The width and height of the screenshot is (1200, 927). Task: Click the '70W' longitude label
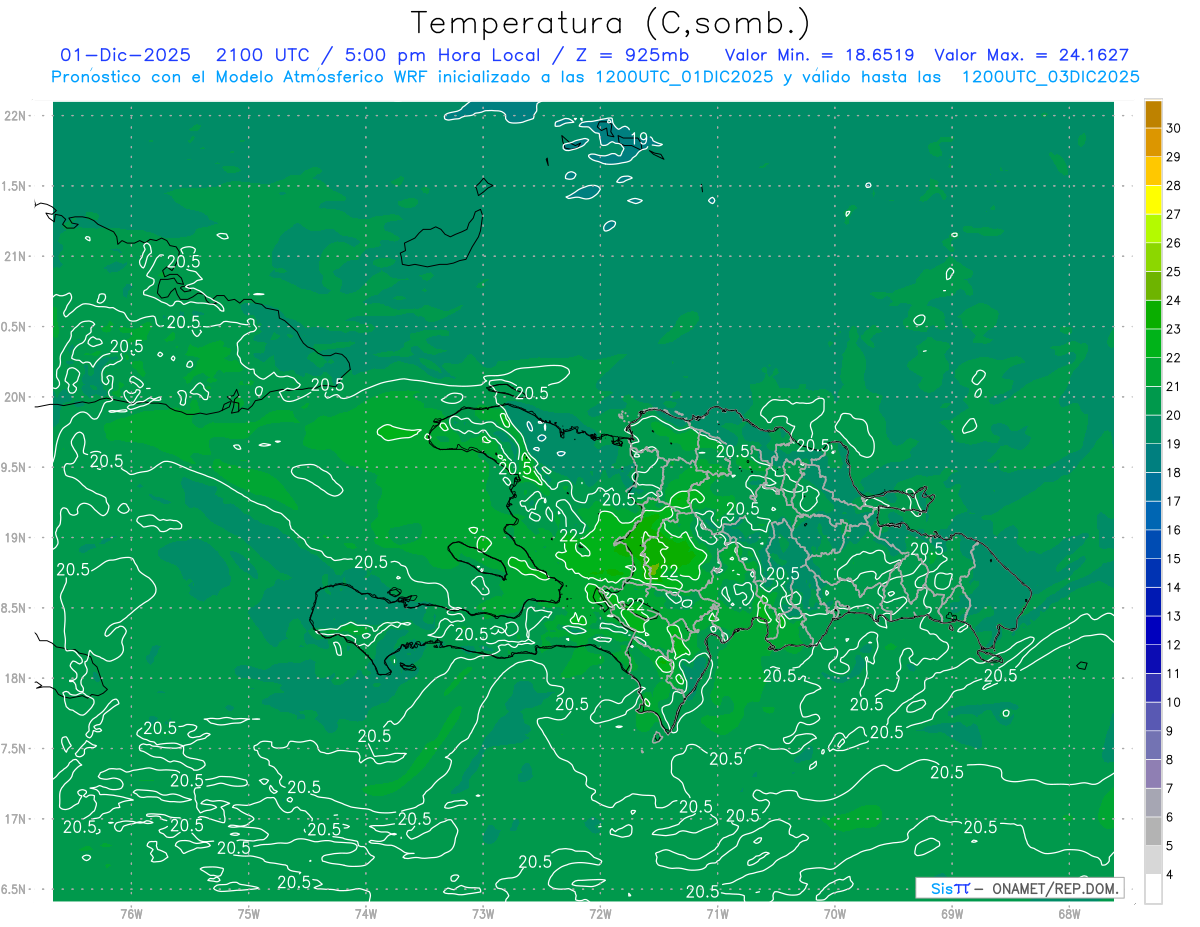835,913
